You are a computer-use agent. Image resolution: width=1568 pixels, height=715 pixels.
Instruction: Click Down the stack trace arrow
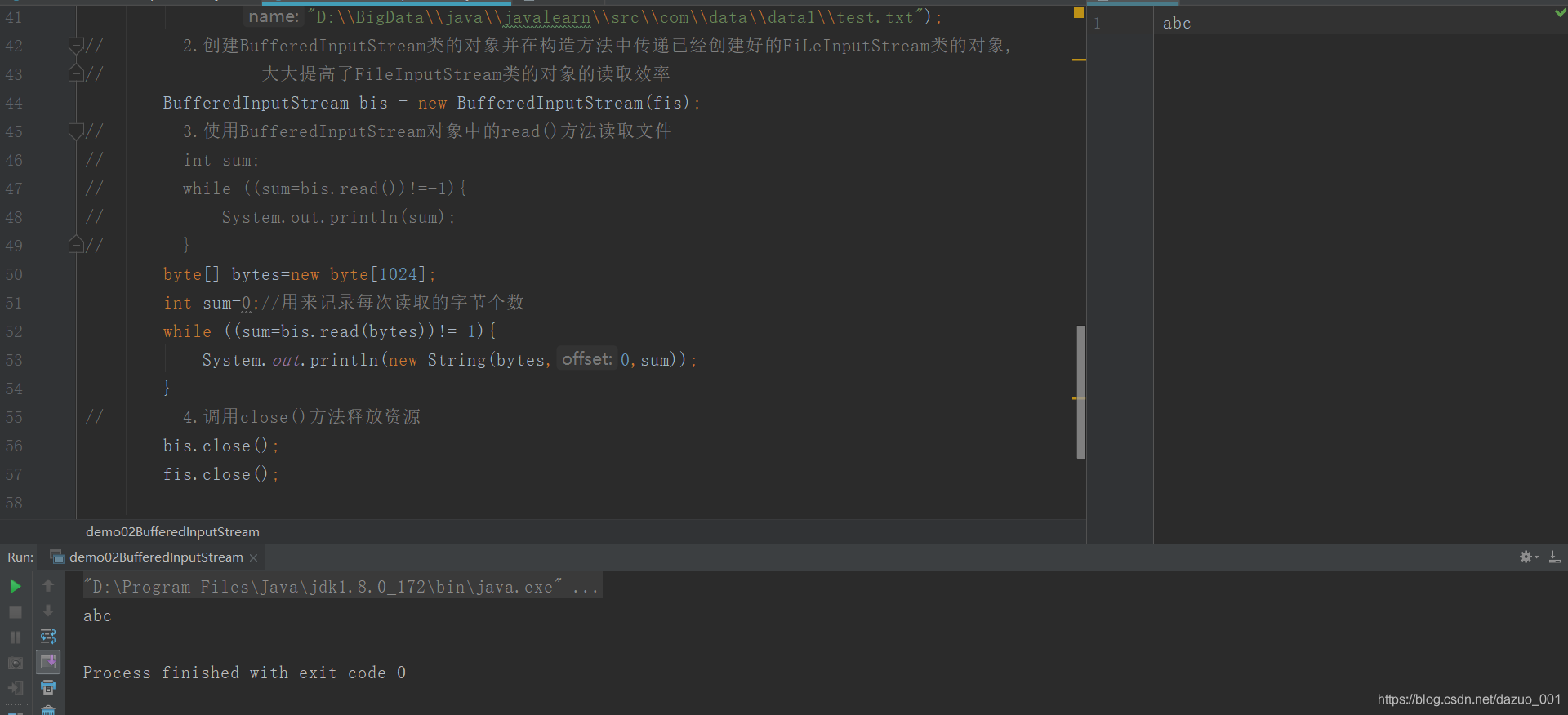pos(48,611)
